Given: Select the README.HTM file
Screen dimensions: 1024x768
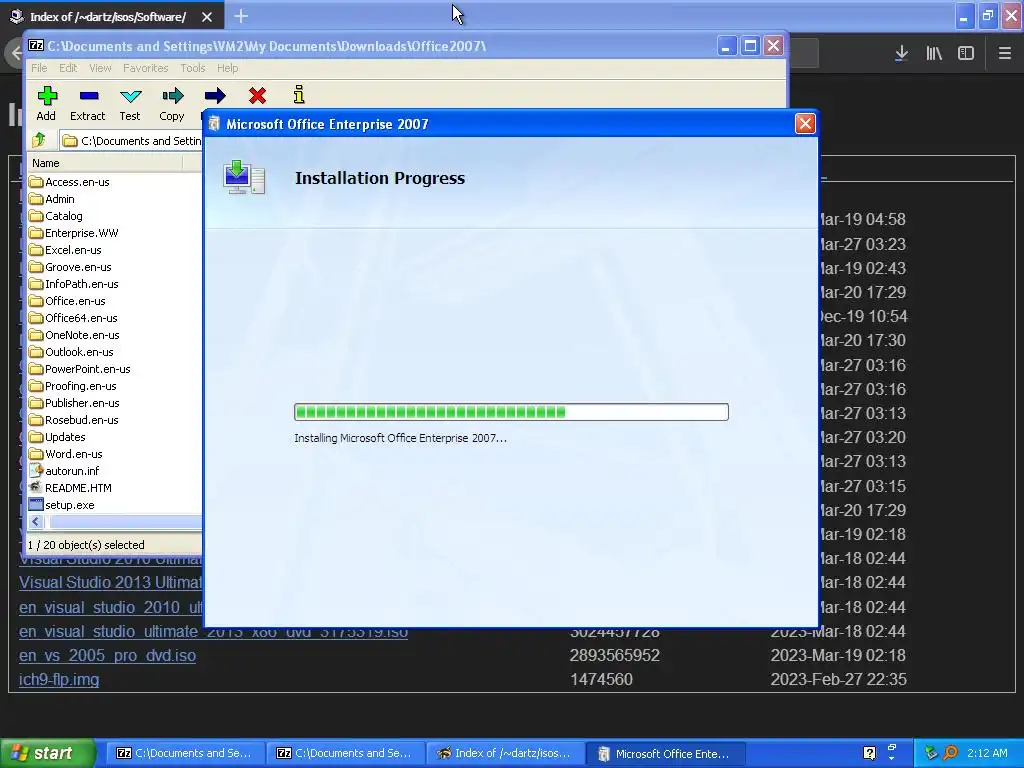Looking at the screenshot, I should click(x=70, y=488).
